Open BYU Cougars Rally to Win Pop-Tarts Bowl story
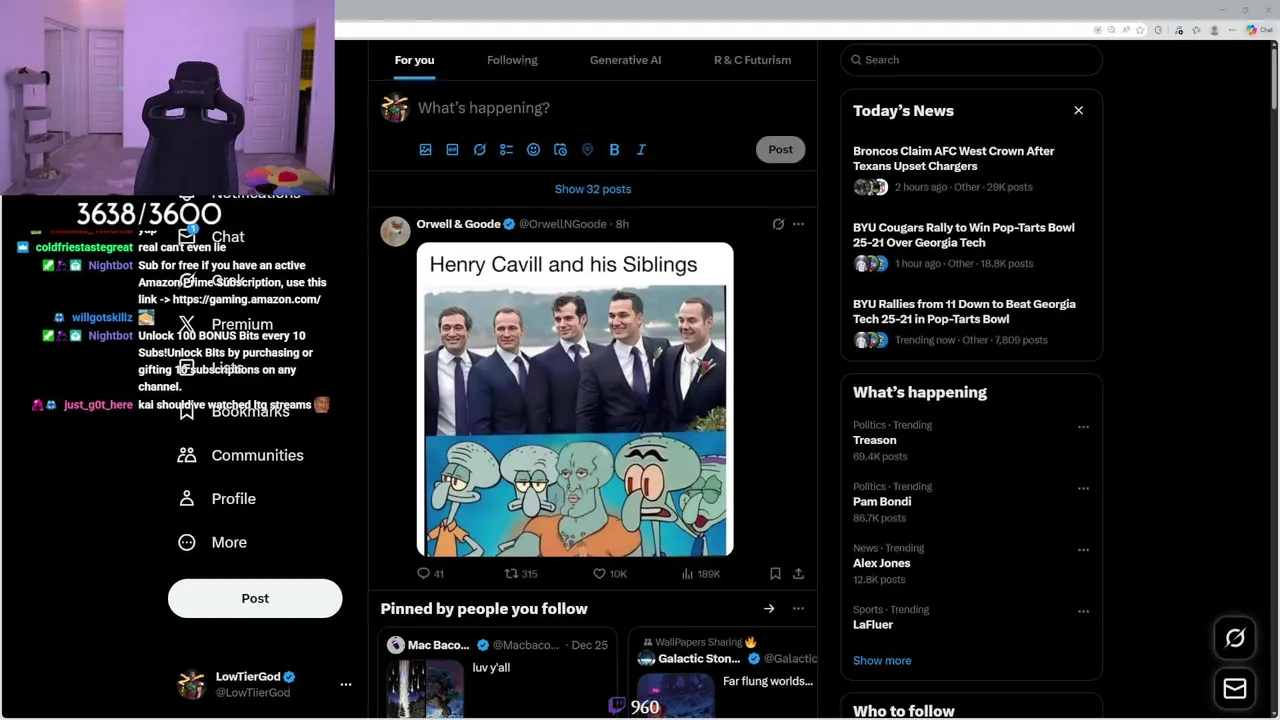The width and height of the screenshot is (1280, 720). point(971,245)
